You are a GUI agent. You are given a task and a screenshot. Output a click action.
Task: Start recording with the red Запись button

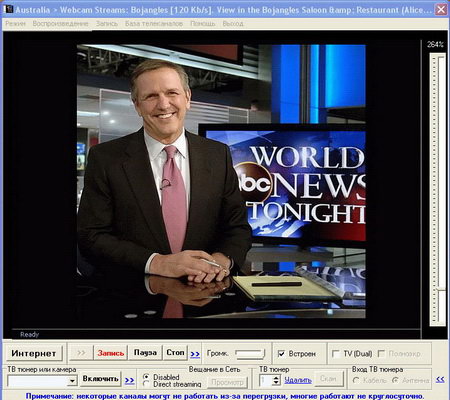tap(111, 353)
